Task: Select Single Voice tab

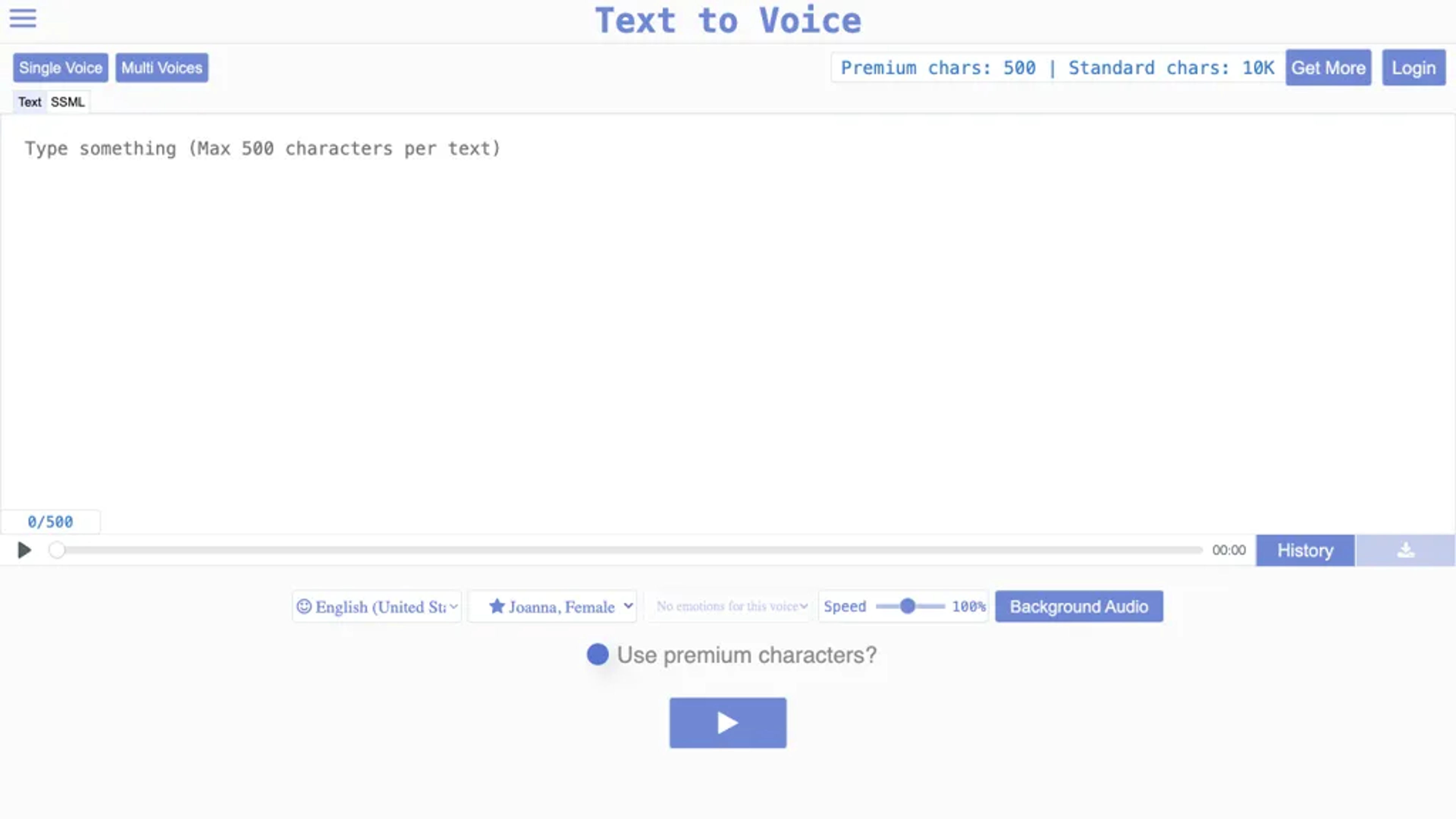Action: coord(60,67)
